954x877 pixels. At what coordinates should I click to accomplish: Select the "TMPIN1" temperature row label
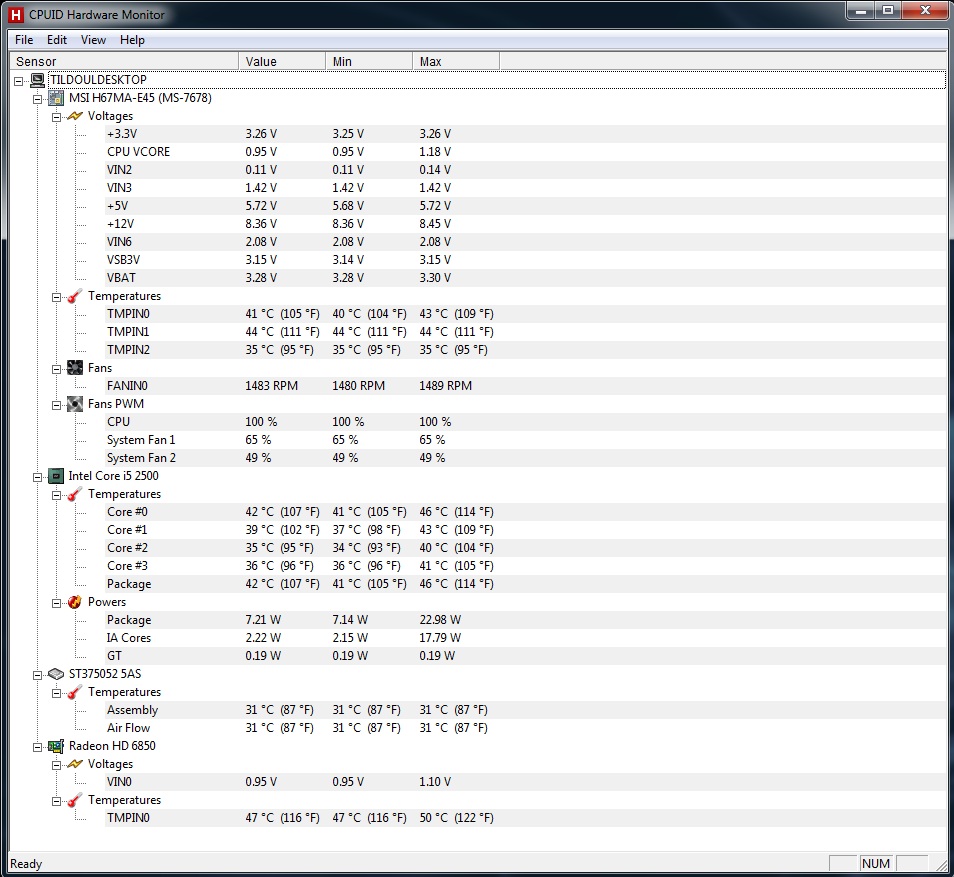pos(128,332)
